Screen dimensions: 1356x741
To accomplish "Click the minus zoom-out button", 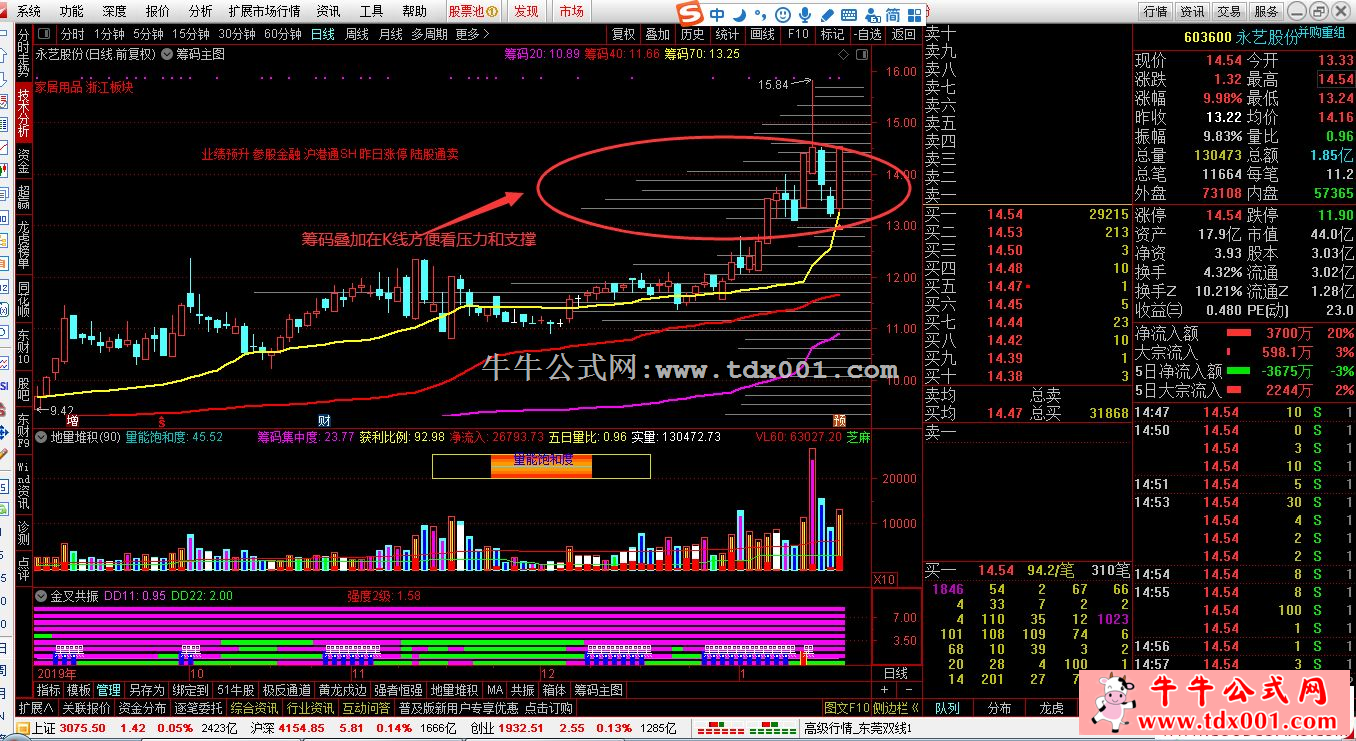I will (x=908, y=690).
